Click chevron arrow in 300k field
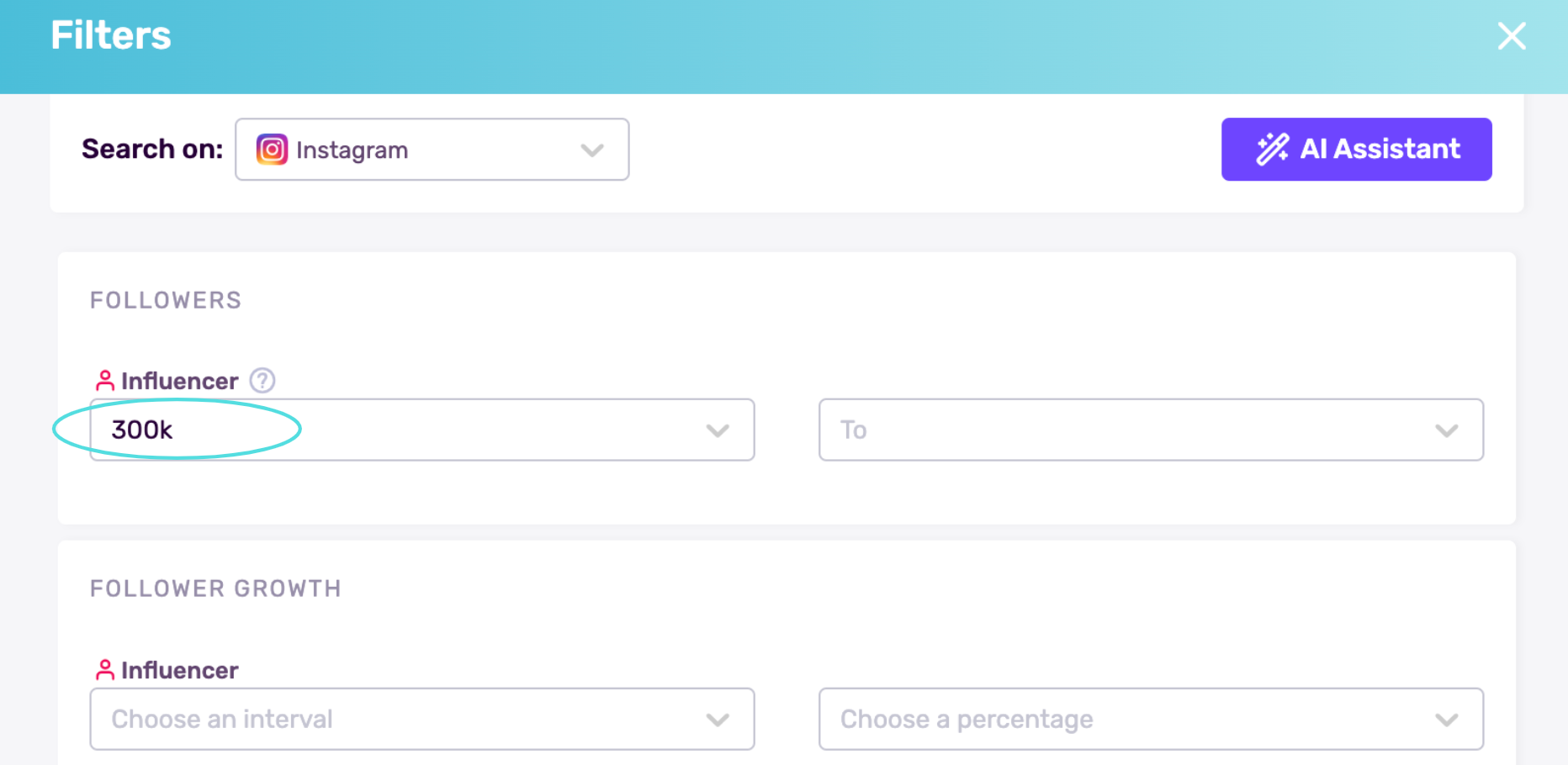 coord(718,430)
